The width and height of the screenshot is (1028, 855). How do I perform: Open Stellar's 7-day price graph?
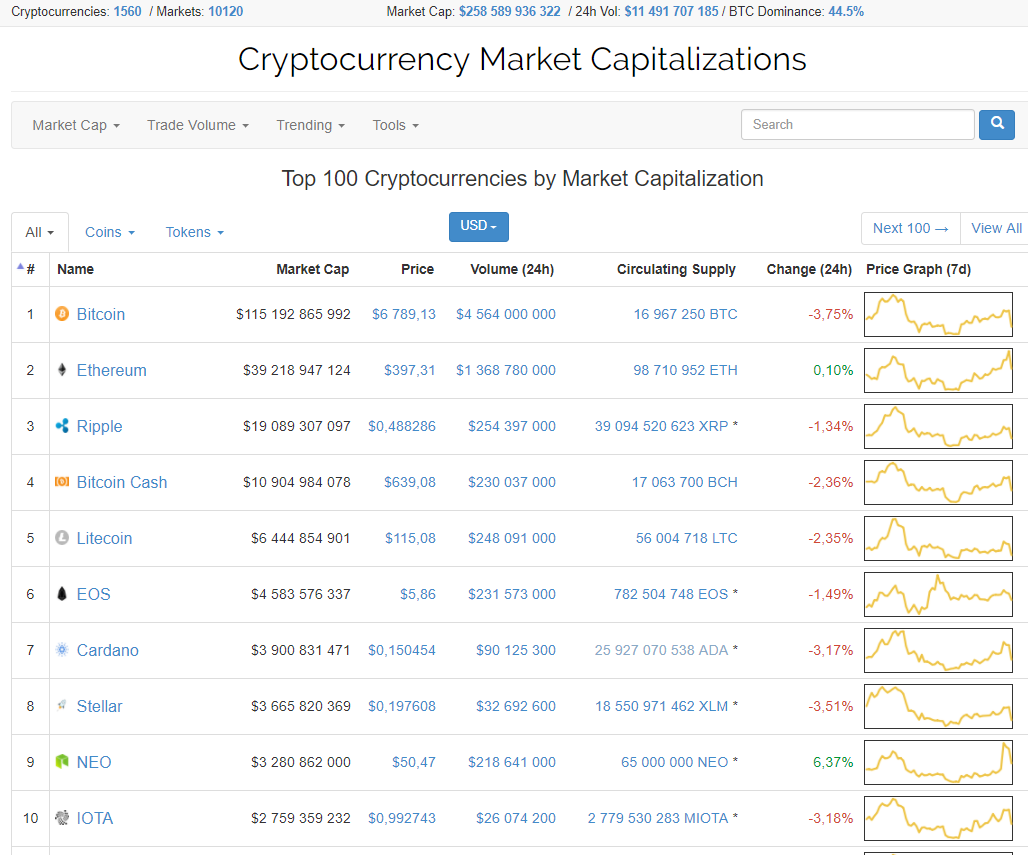pos(938,706)
